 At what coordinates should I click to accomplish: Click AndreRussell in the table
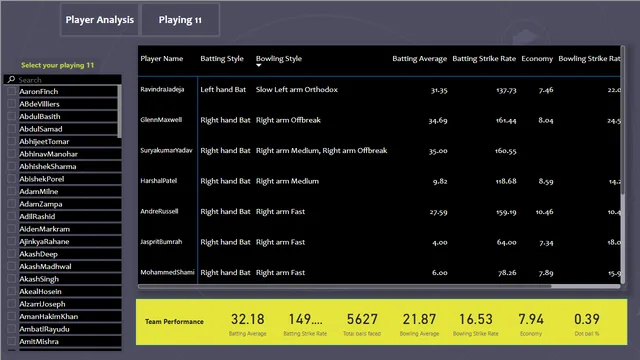(159, 211)
